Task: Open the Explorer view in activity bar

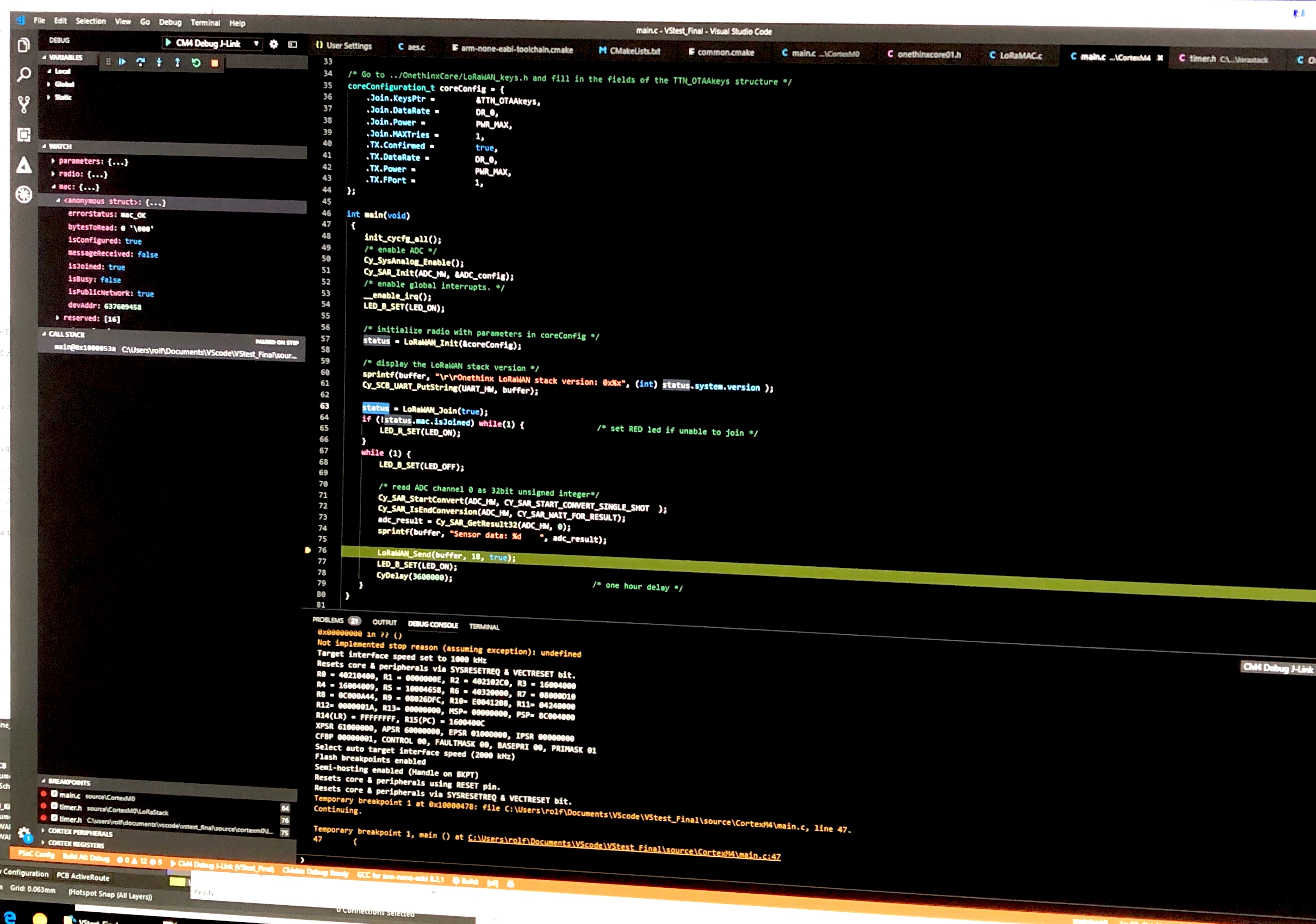Action: click(x=24, y=45)
